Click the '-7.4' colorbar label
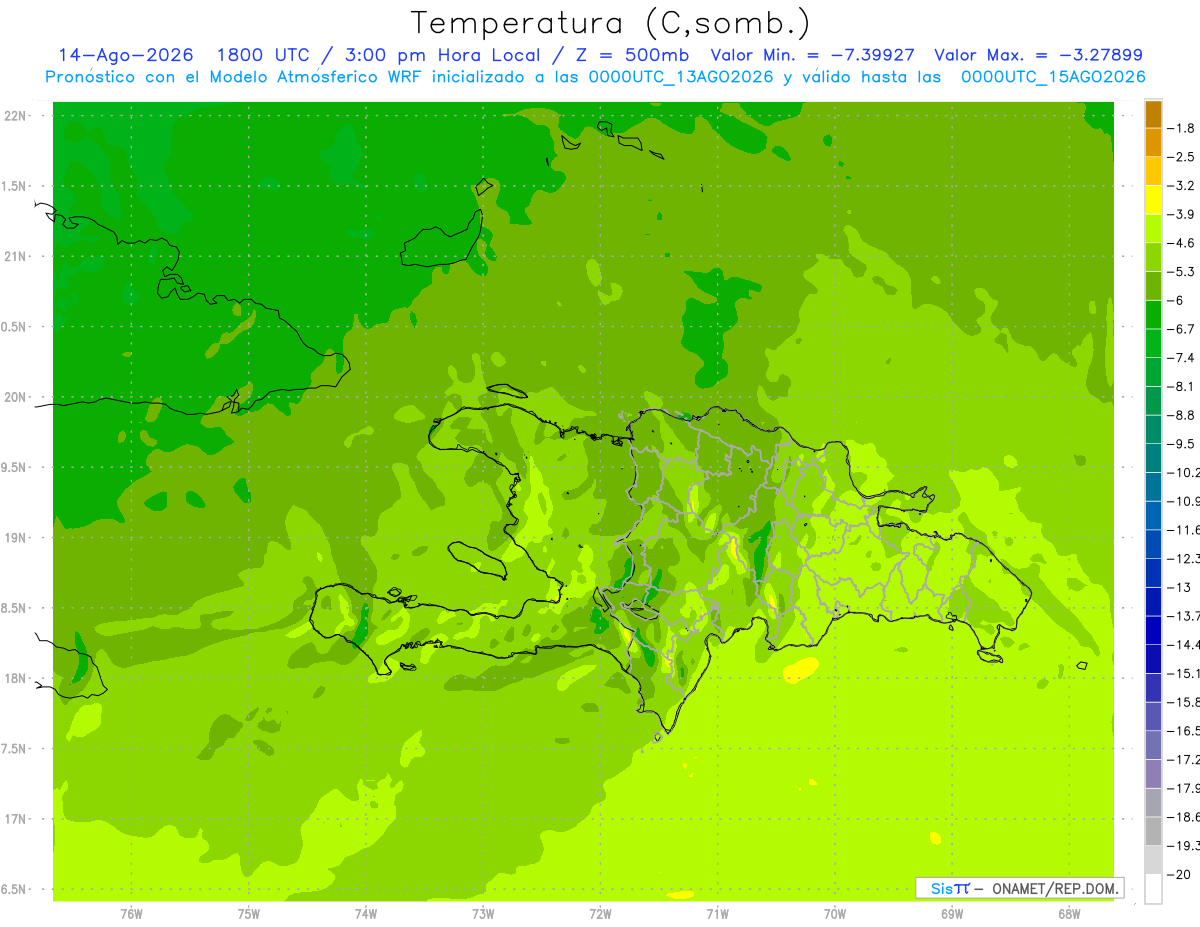Viewport: 1200px width, 927px height. coord(1182,358)
